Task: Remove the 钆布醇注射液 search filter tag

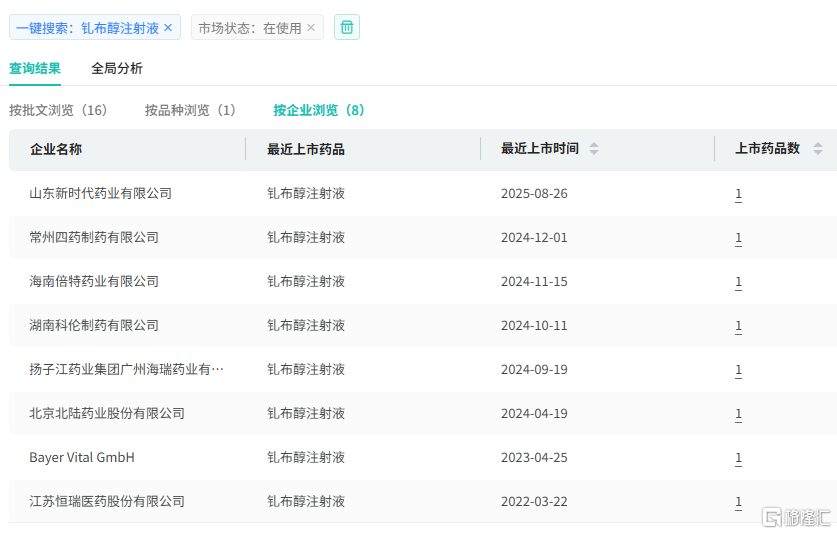Action: tap(168, 28)
